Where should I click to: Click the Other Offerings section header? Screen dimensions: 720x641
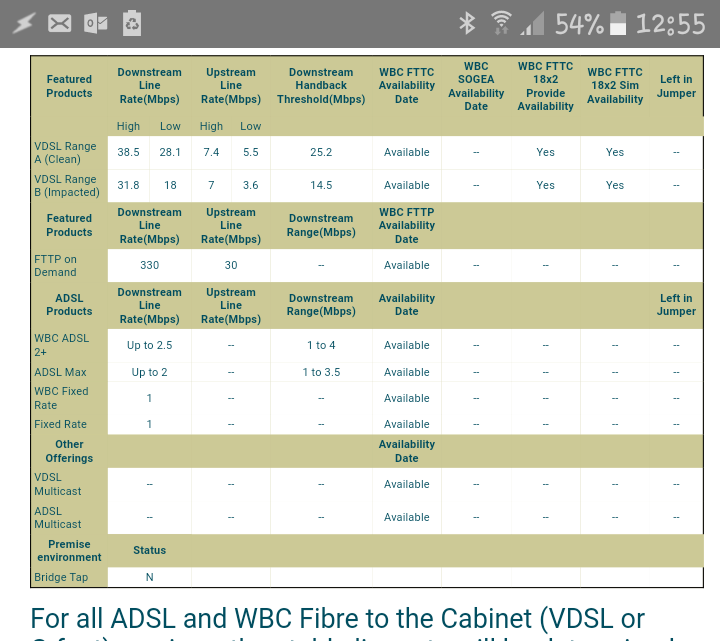click(x=69, y=451)
